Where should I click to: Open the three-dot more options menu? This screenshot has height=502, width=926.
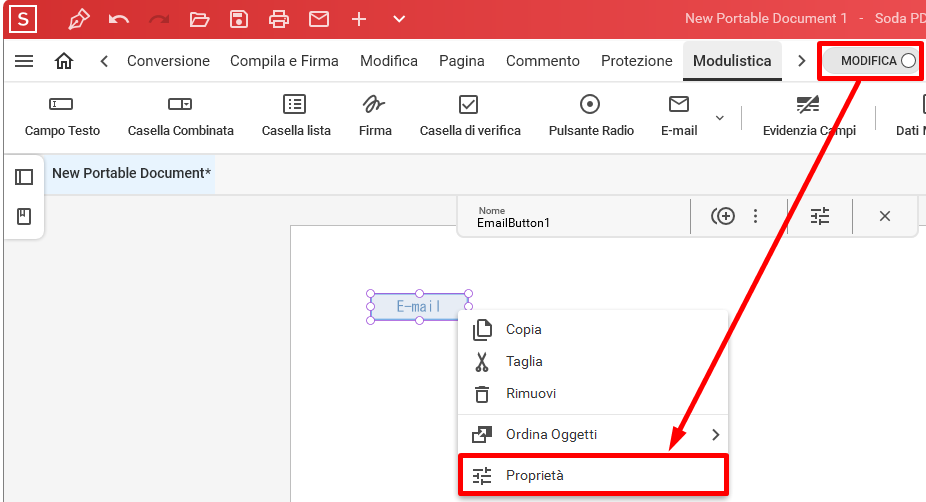click(x=755, y=216)
